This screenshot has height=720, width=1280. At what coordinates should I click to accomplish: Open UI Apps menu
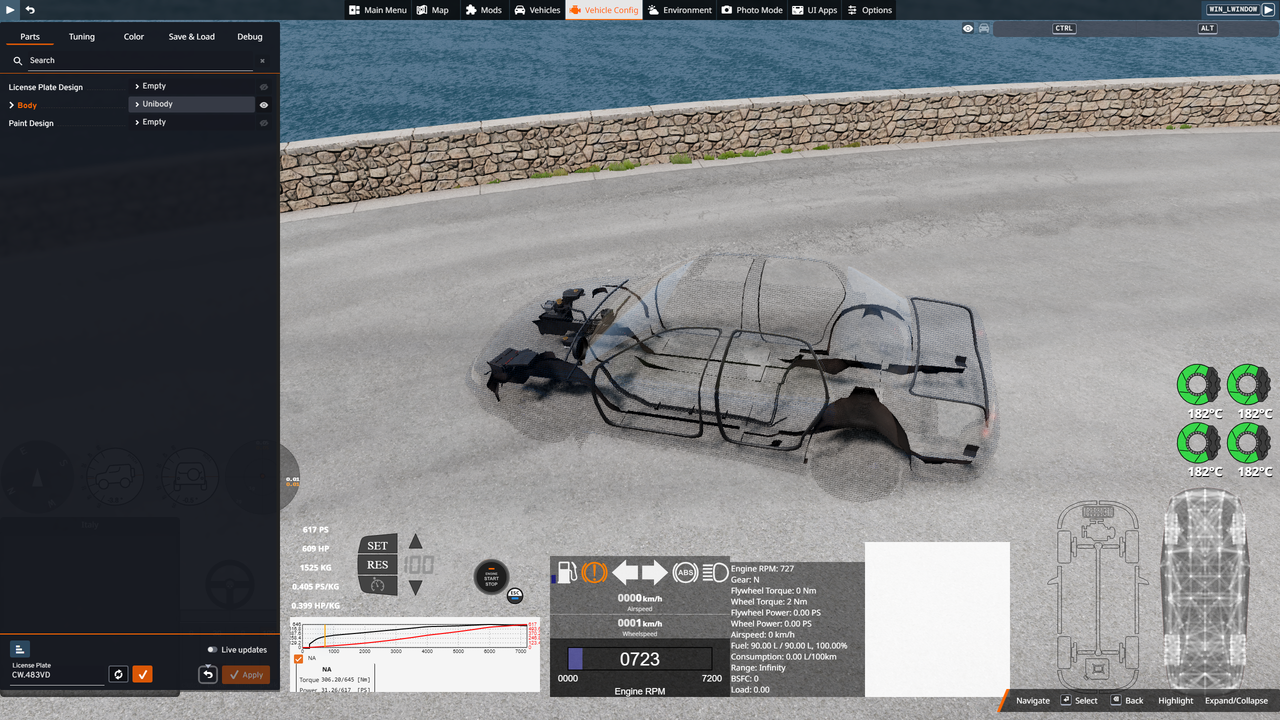point(815,10)
